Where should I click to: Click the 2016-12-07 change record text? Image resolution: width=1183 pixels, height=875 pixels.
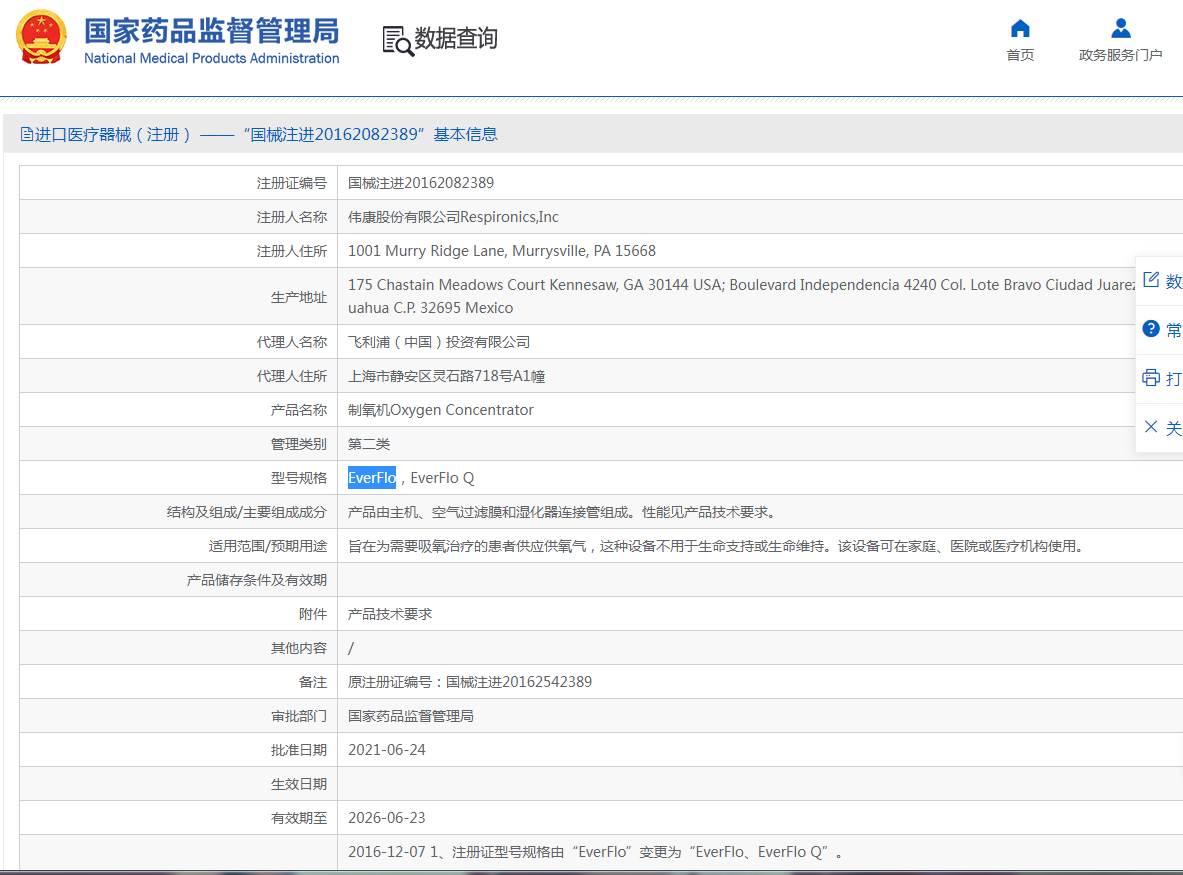pyautogui.click(x=596, y=852)
